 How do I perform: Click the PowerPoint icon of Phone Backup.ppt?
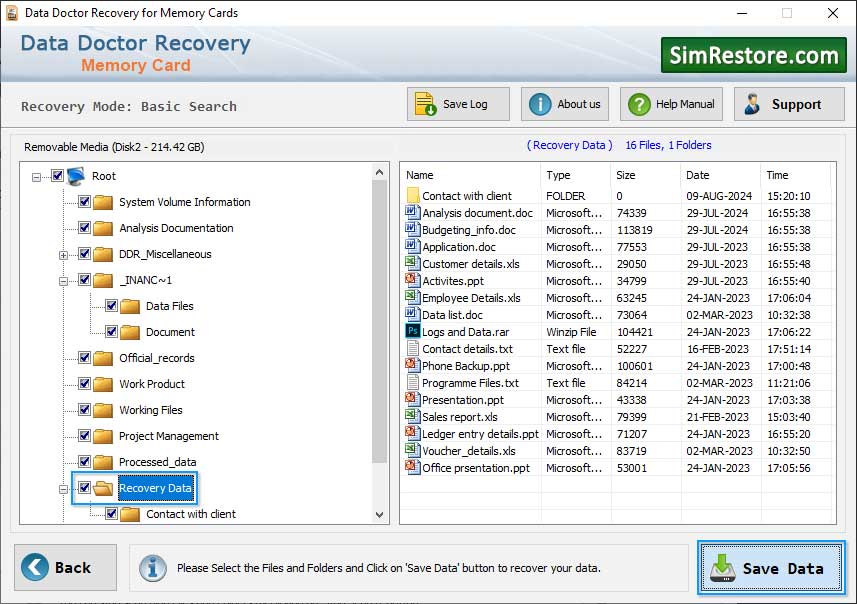point(412,365)
